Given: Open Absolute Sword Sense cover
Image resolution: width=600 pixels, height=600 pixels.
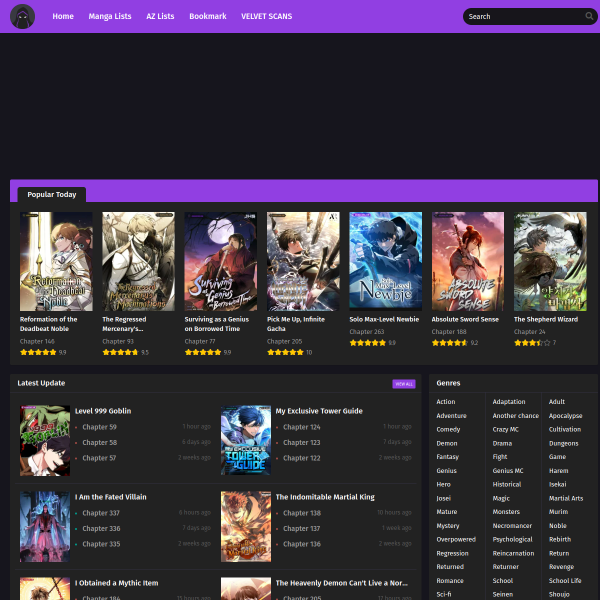Looking at the screenshot, I should [468, 261].
